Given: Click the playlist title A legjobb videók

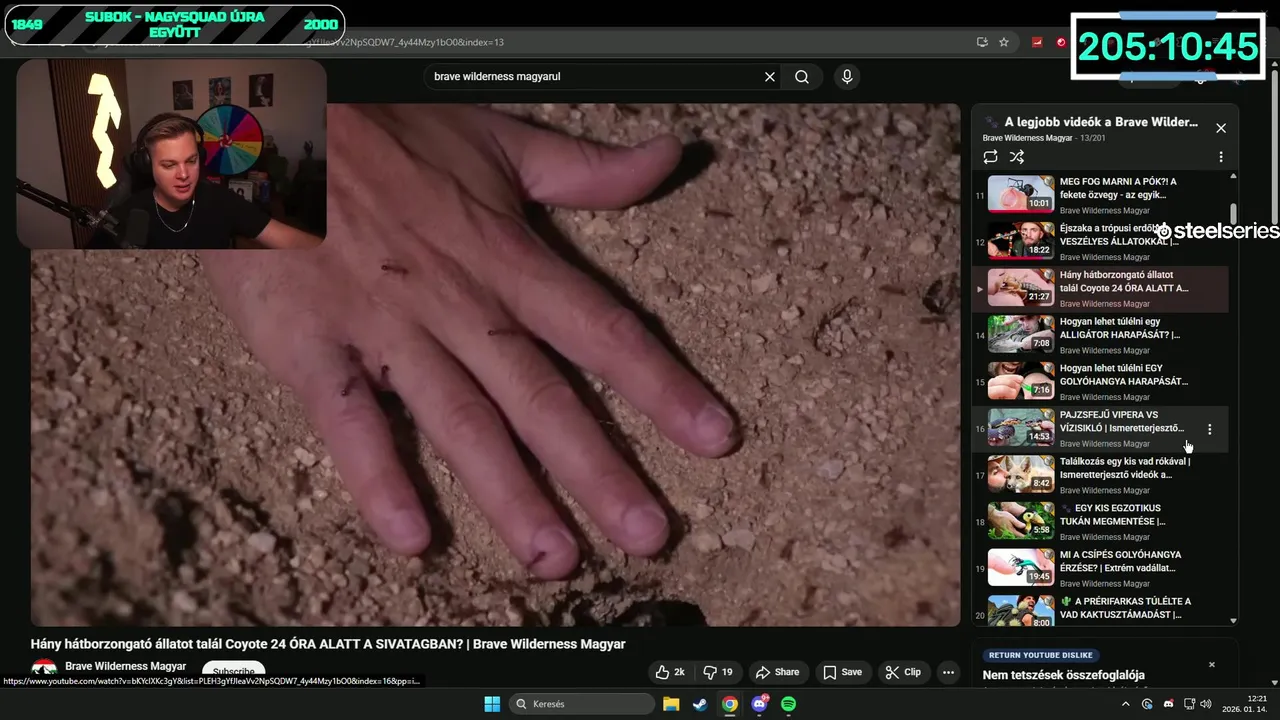Looking at the screenshot, I should 1100,122.
